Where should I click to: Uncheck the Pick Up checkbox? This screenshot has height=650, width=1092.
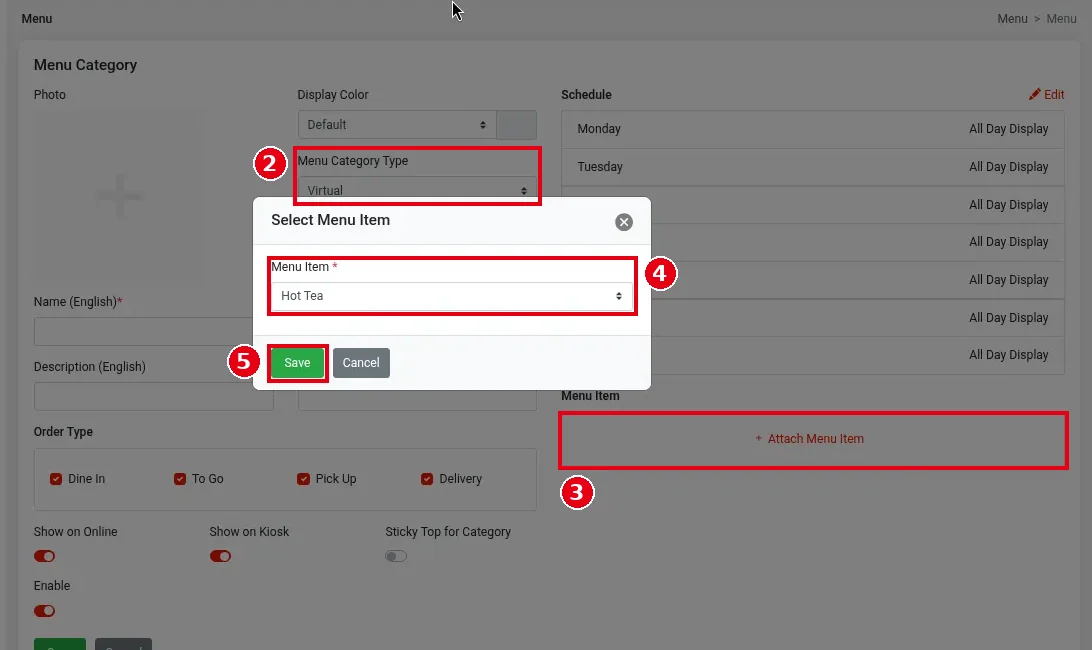(x=303, y=479)
